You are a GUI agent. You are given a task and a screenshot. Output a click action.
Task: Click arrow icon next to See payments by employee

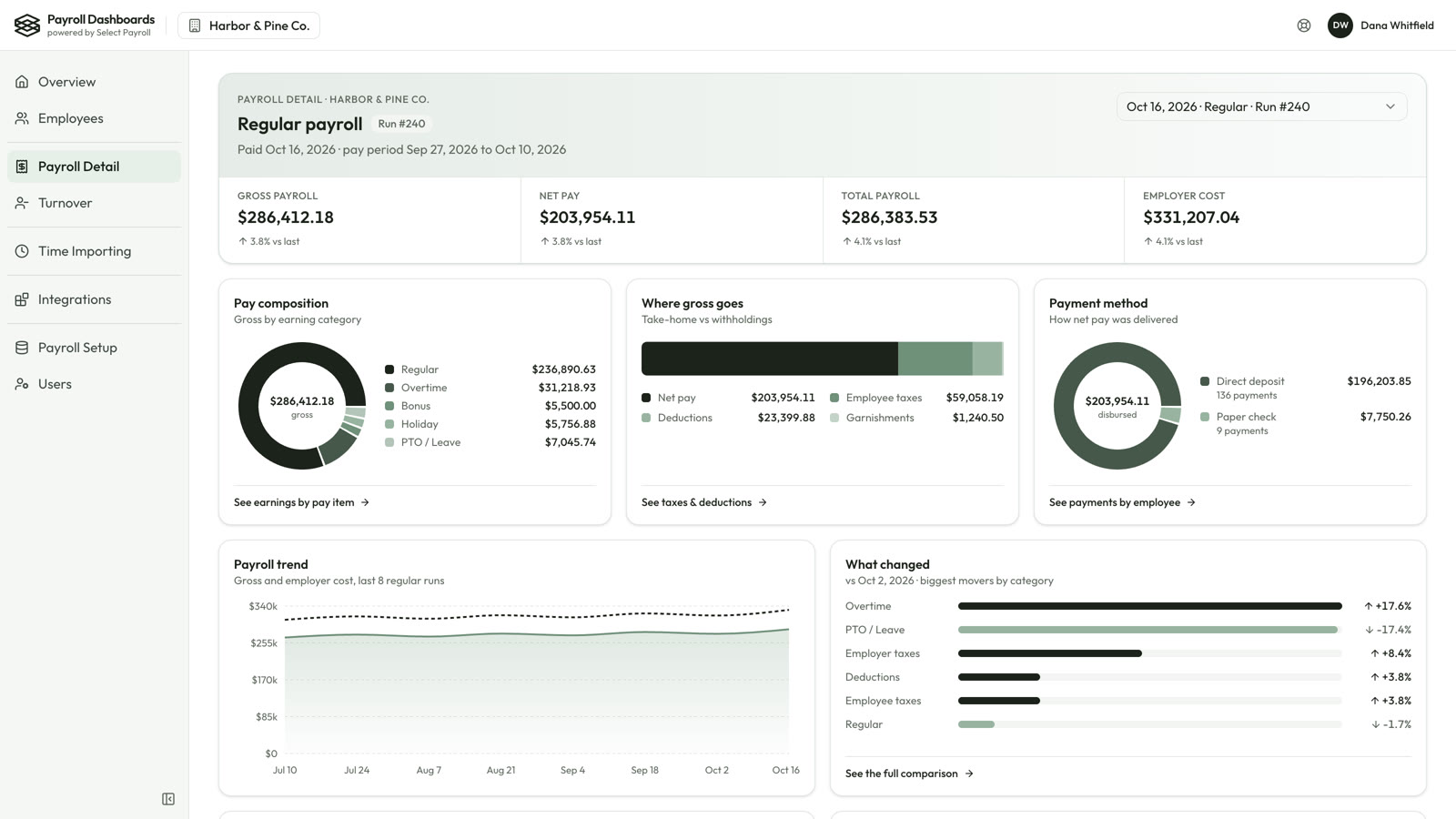coord(1191,502)
